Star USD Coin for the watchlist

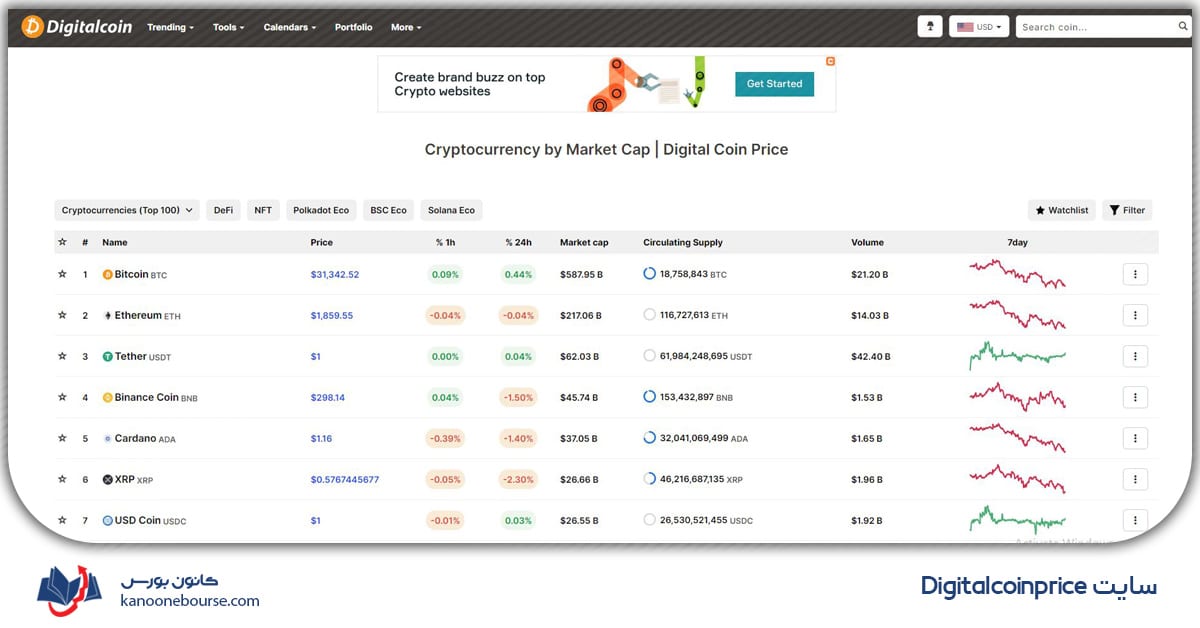62,521
